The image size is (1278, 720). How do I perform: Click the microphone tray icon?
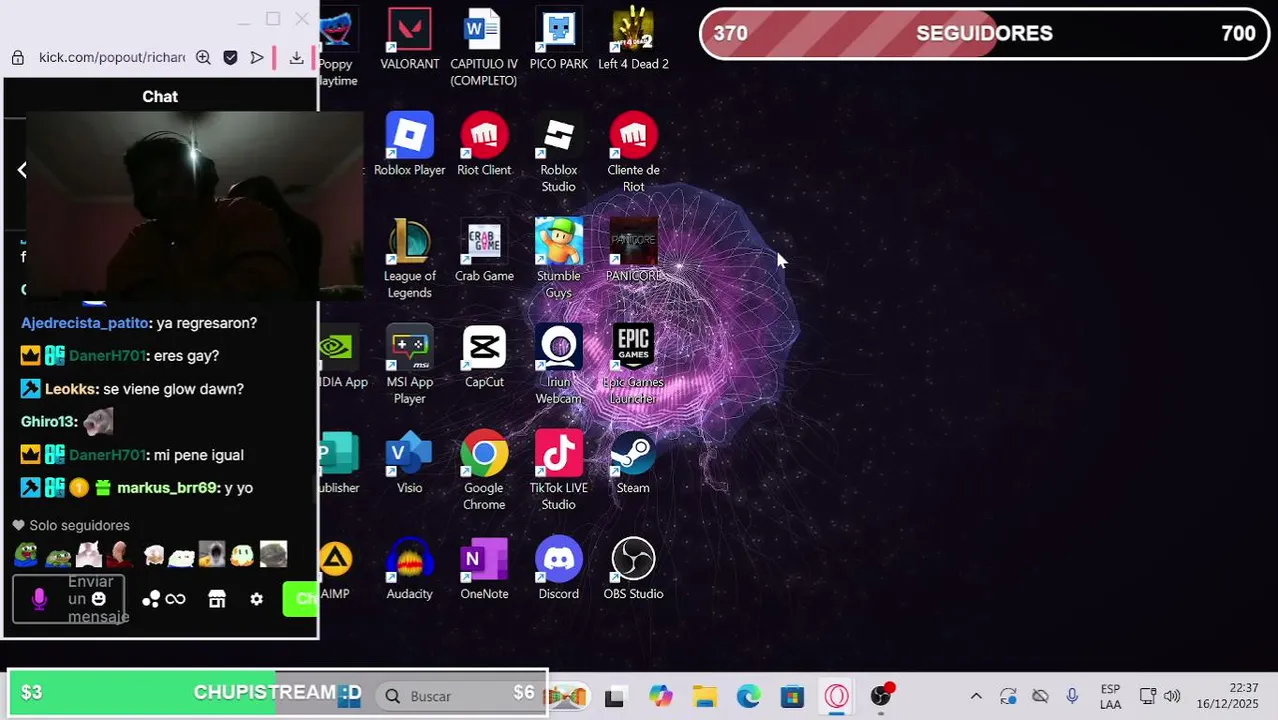click(x=1072, y=696)
